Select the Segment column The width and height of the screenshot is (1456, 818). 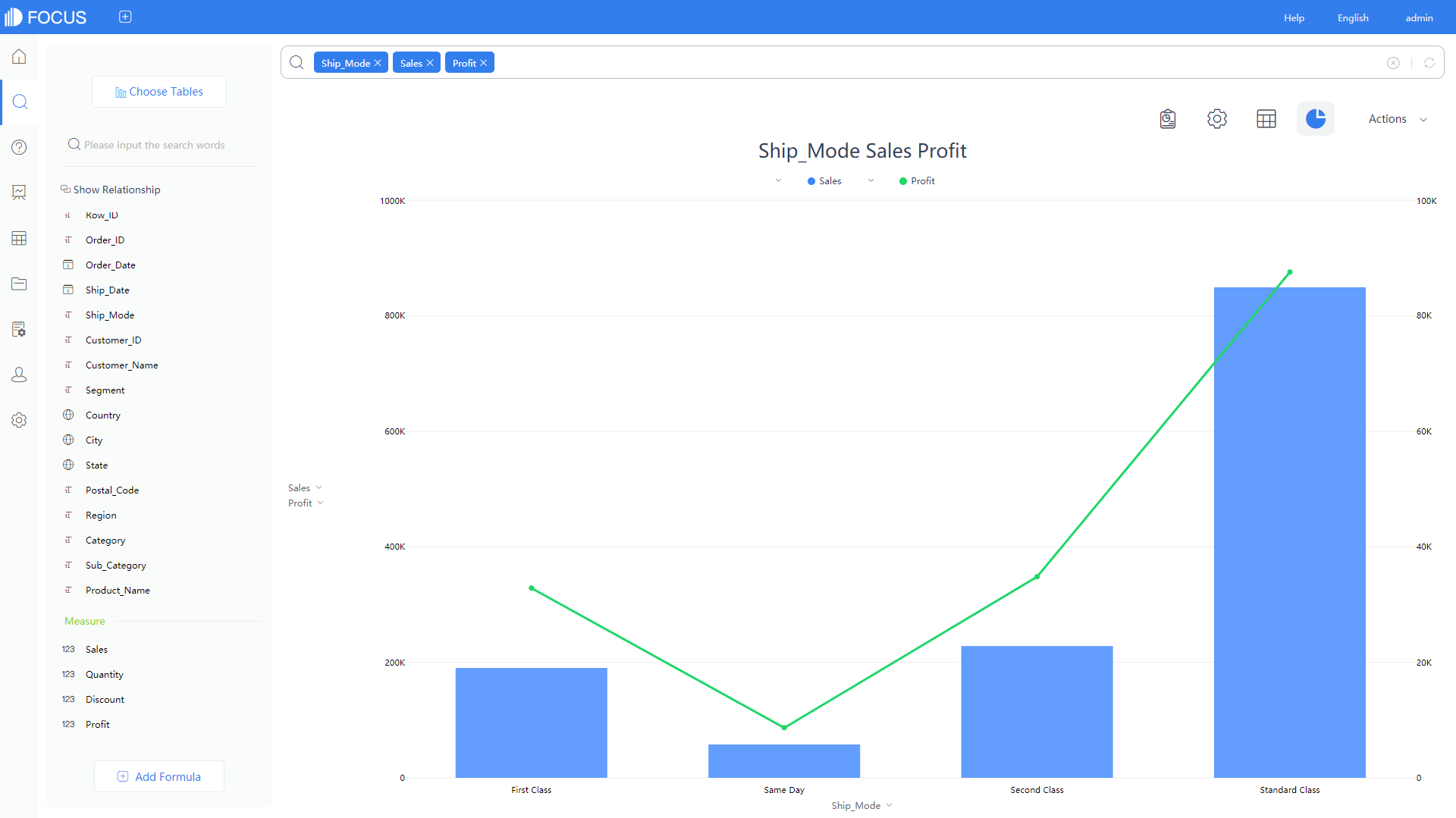coord(105,390)
